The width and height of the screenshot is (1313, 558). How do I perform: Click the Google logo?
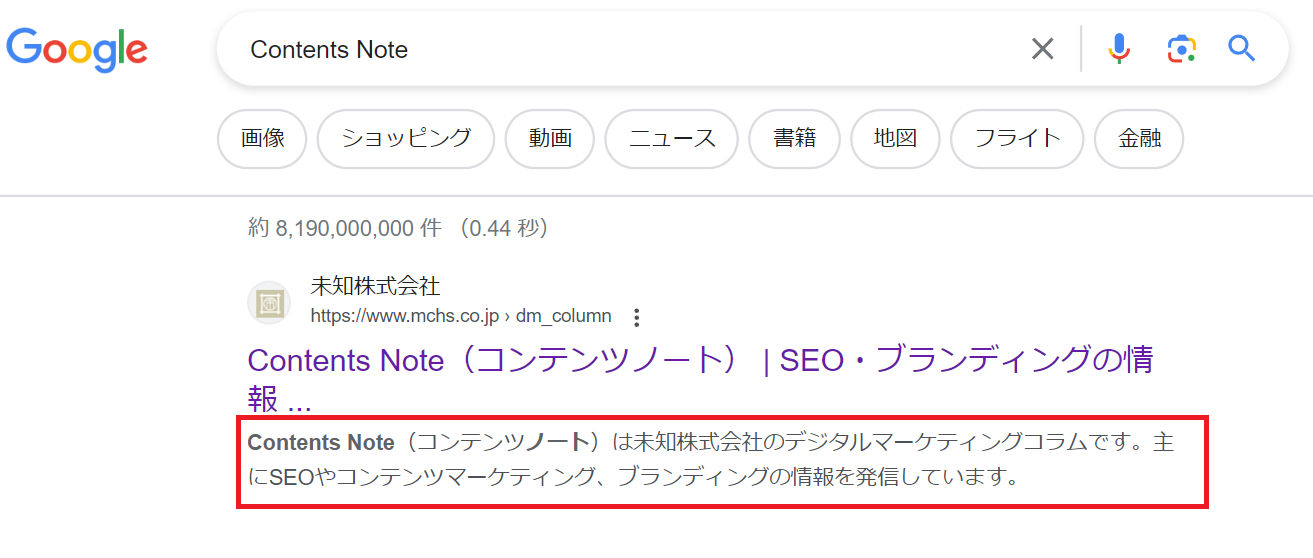77,50
